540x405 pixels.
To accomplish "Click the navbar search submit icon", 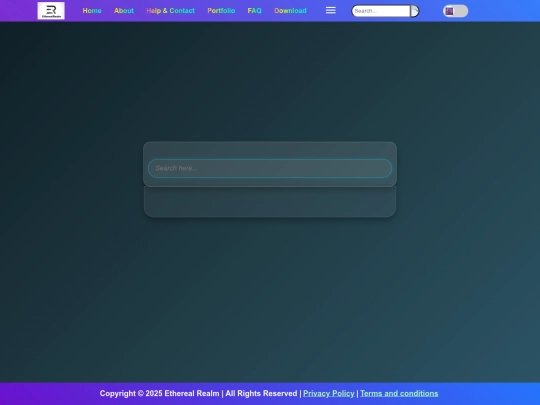I will [x=415, y=11].
